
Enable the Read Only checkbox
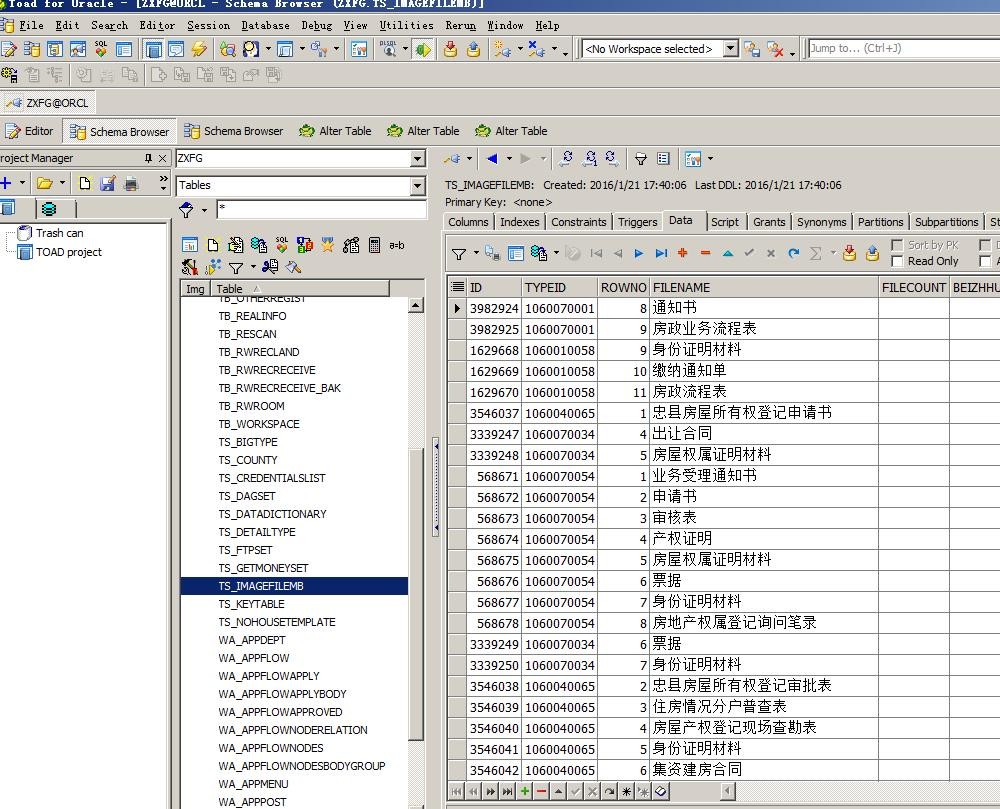pos(897,261)
